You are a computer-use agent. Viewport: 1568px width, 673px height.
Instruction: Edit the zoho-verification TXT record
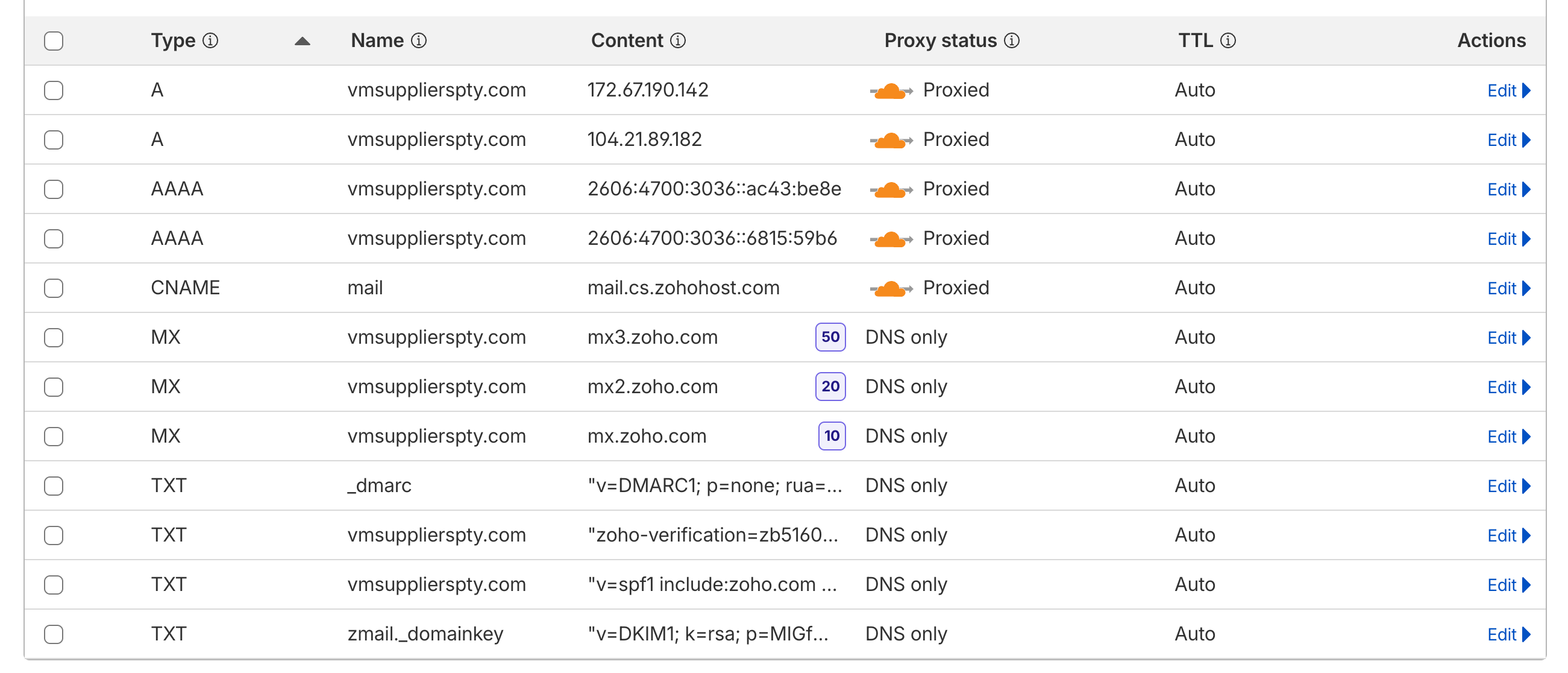(1508, 536)
